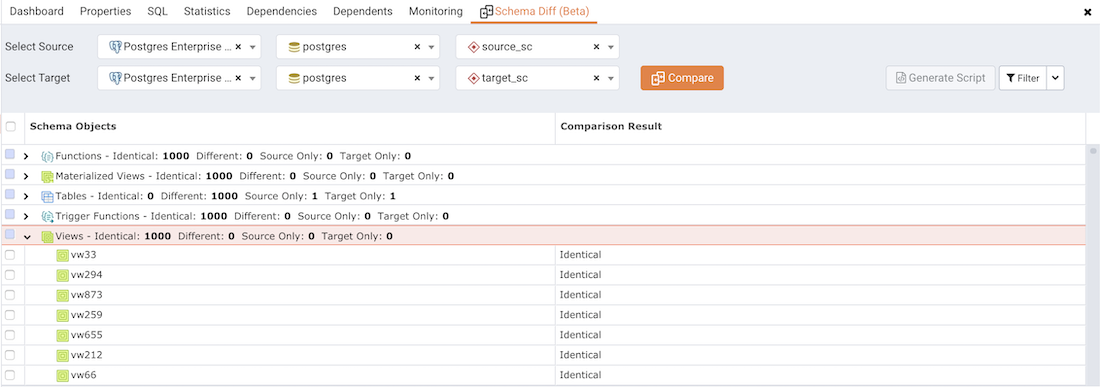This screenshot has height=387, width=1100.
Task: Click the schema diamond icon beside source_sc
Action: [x=474, y=47]
